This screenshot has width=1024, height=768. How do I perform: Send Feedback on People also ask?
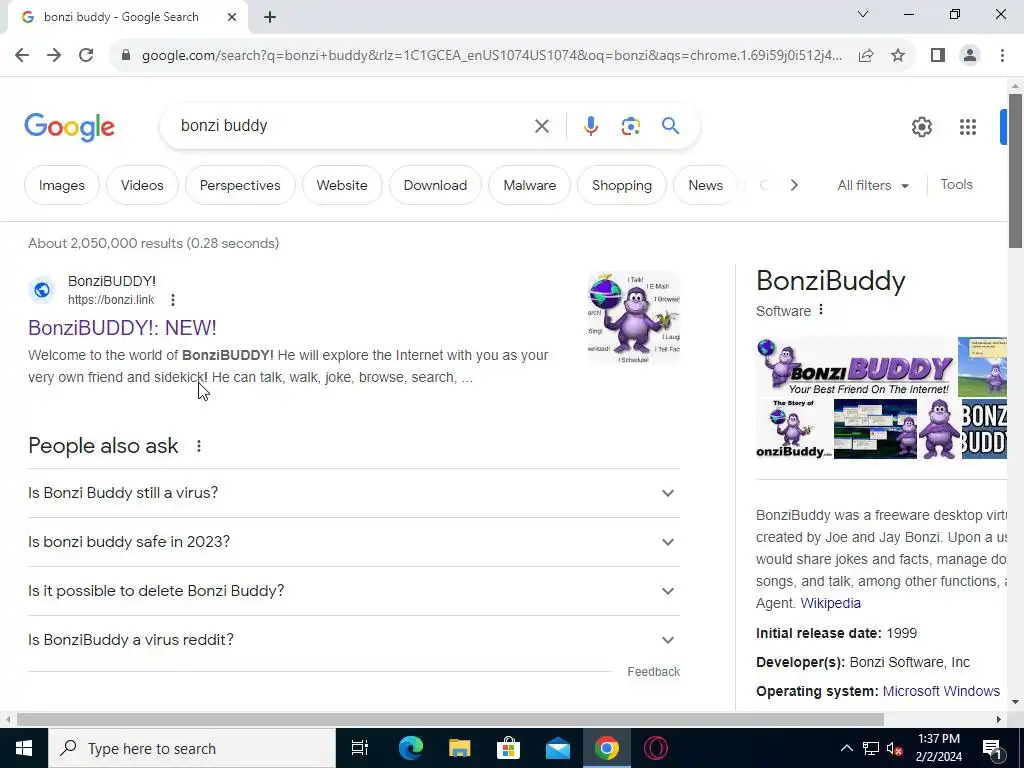point(653,672)
